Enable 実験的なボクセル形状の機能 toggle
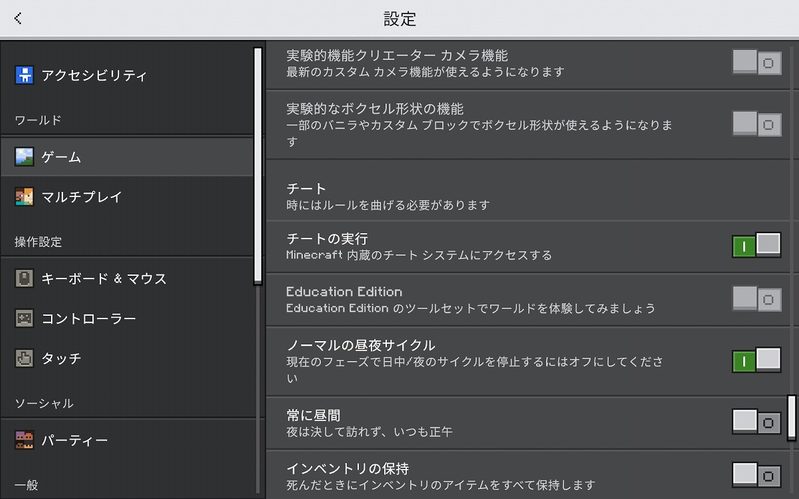 757,124
